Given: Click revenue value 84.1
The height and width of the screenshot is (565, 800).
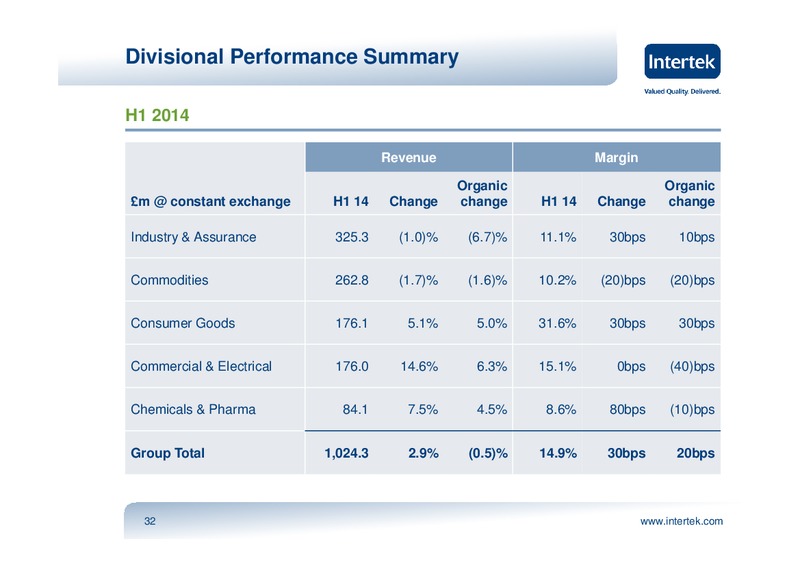Looking at the screenshot, I should [x=355, y=409].
